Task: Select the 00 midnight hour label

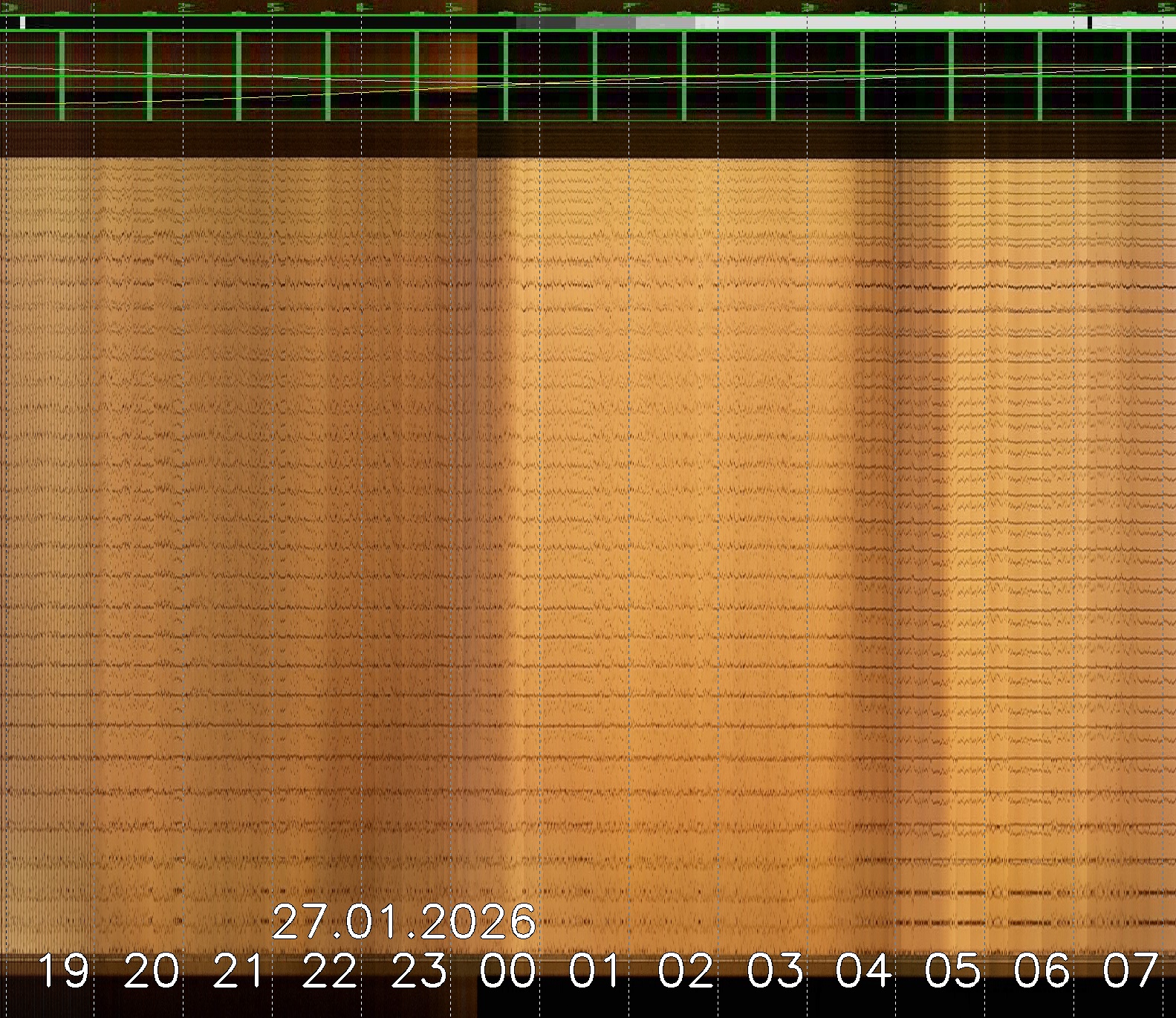Action: coord(507,971)
